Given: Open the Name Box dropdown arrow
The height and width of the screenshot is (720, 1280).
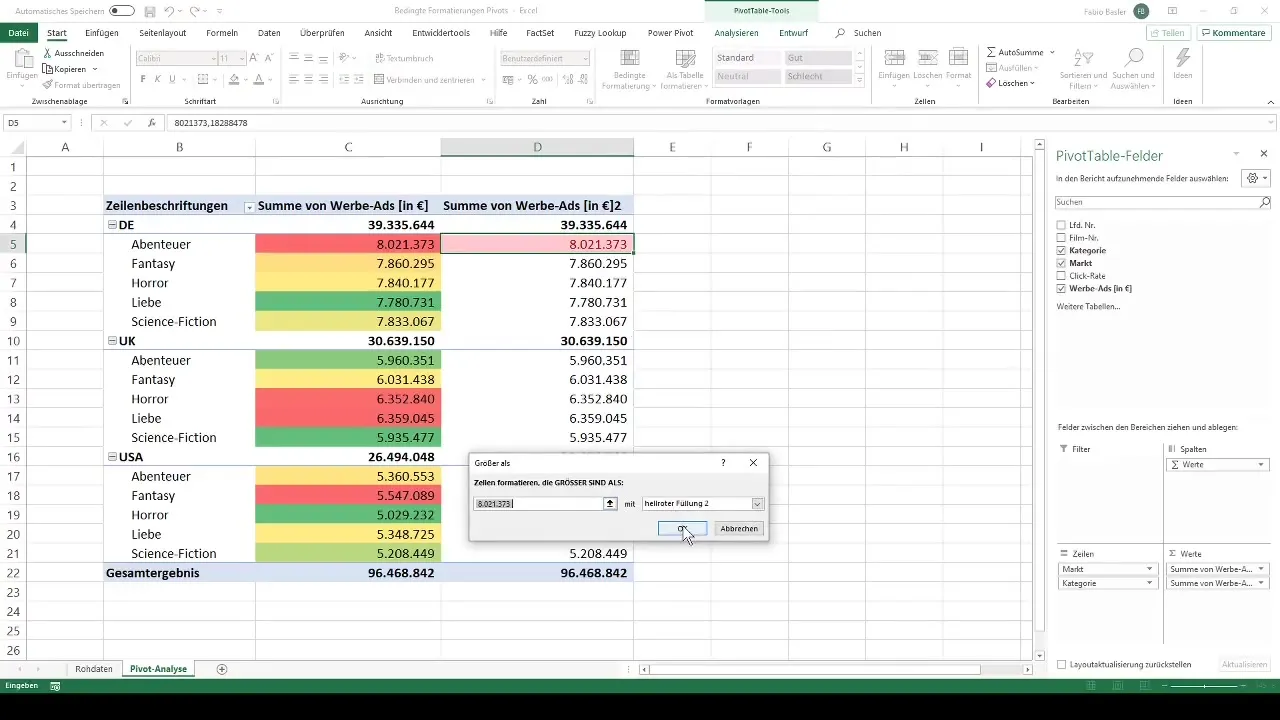Looking at the screenshot, I should pyautogui.click(x=64, y=123).
